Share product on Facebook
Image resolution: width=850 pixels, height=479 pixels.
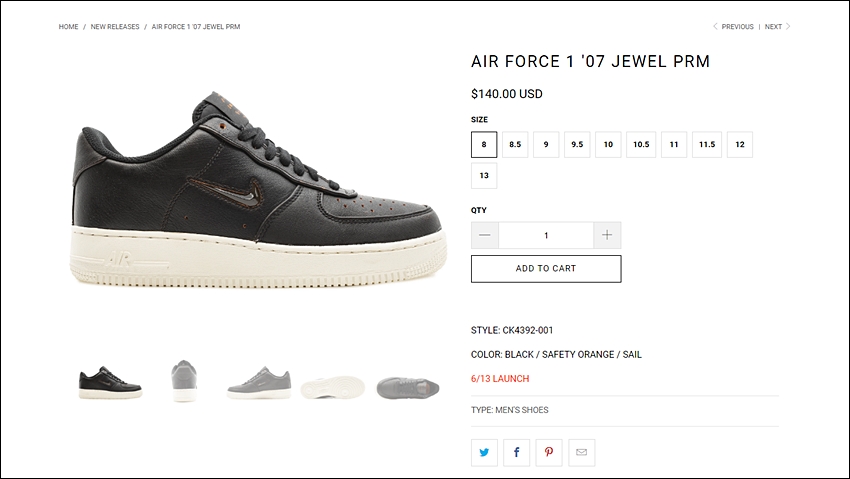517,452
